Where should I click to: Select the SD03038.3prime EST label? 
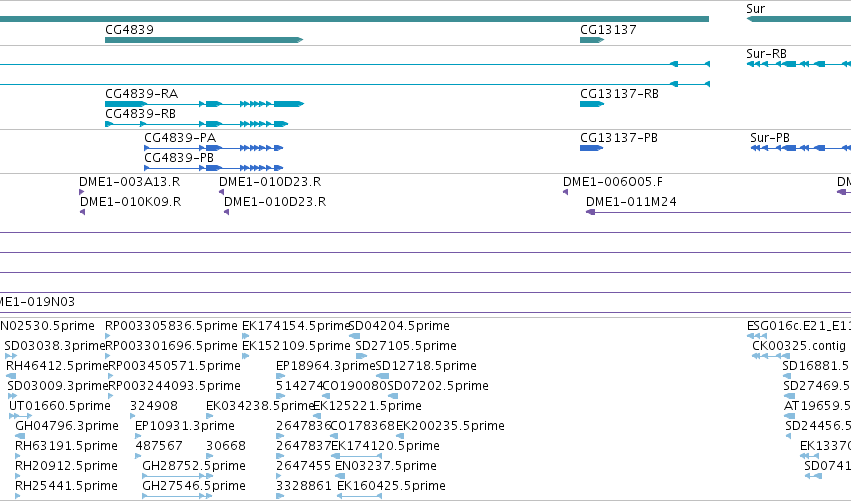click(55, 346)
